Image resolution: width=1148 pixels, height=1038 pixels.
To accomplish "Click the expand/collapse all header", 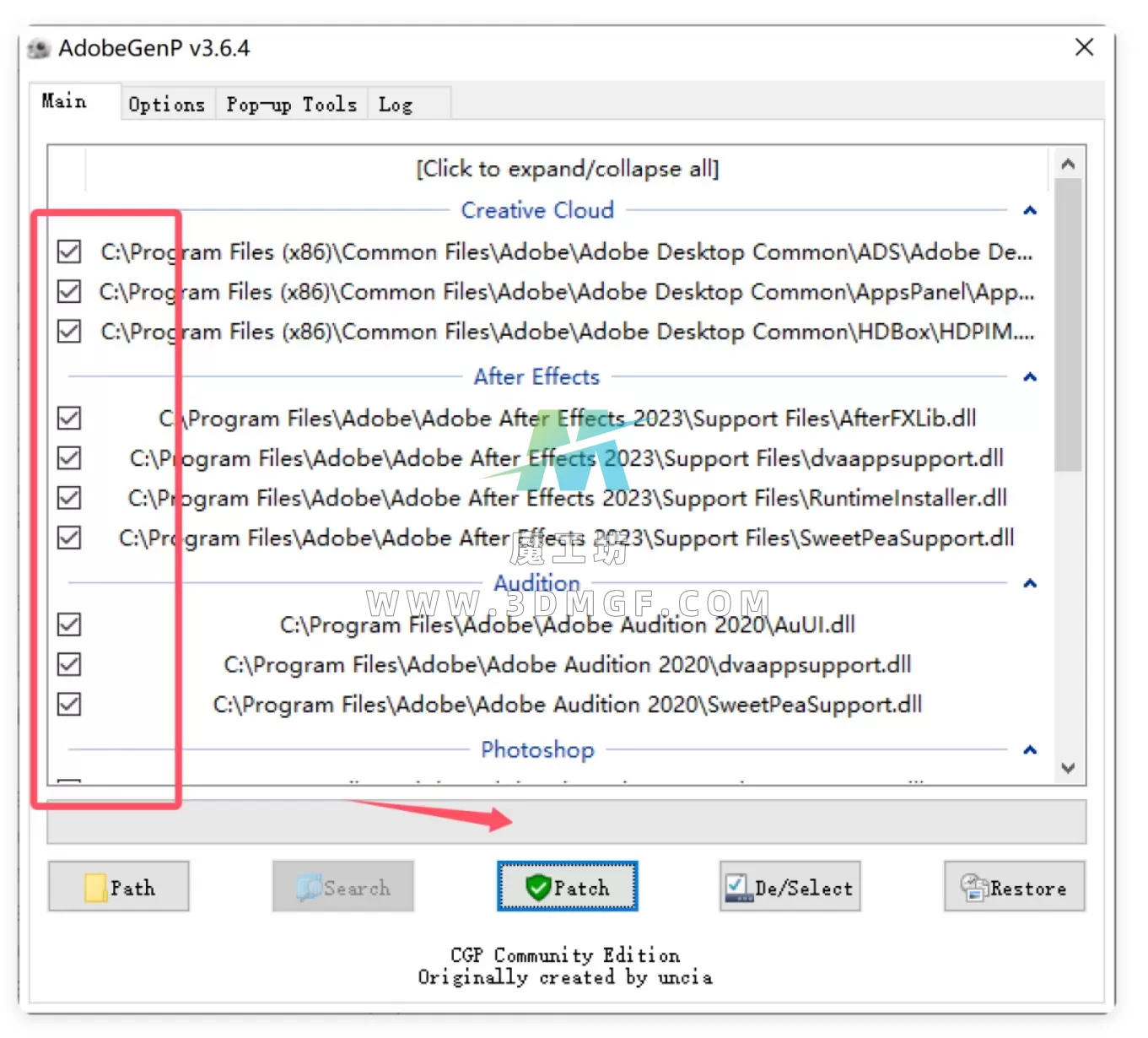I will 567,169.
